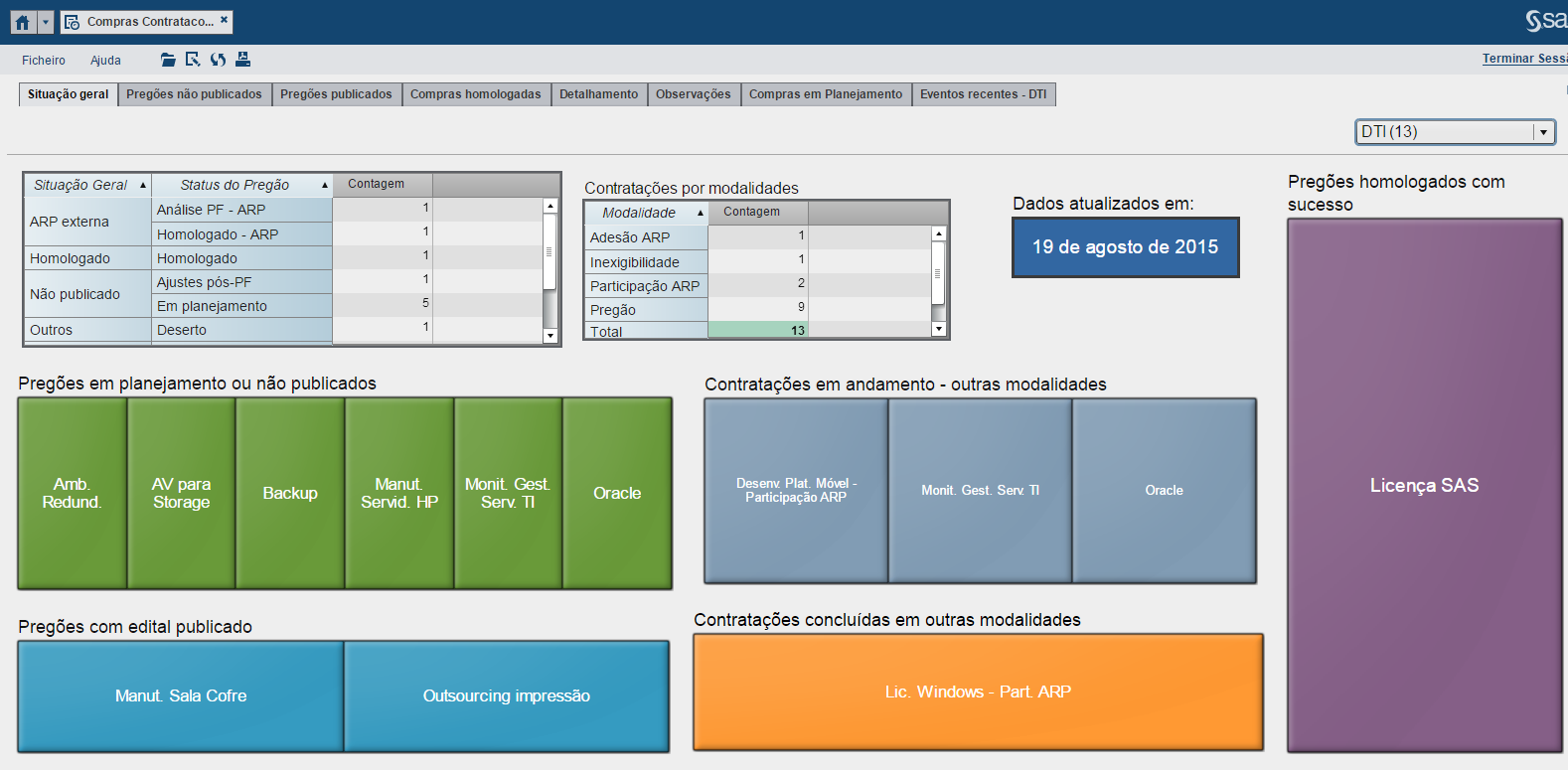Click the Print report toolbar icon
1568x770 pixels.
click(242, 60)
